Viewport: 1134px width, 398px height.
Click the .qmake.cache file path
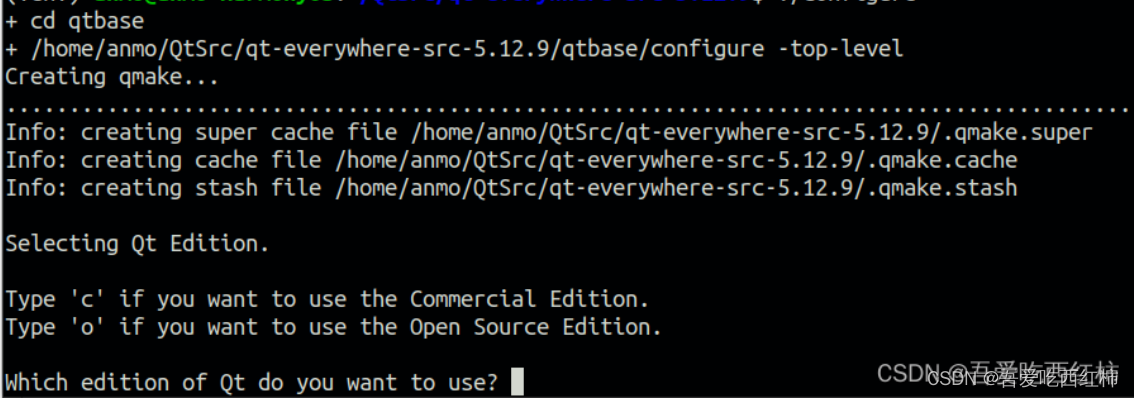pyautogui.click(x=676, y=161)
